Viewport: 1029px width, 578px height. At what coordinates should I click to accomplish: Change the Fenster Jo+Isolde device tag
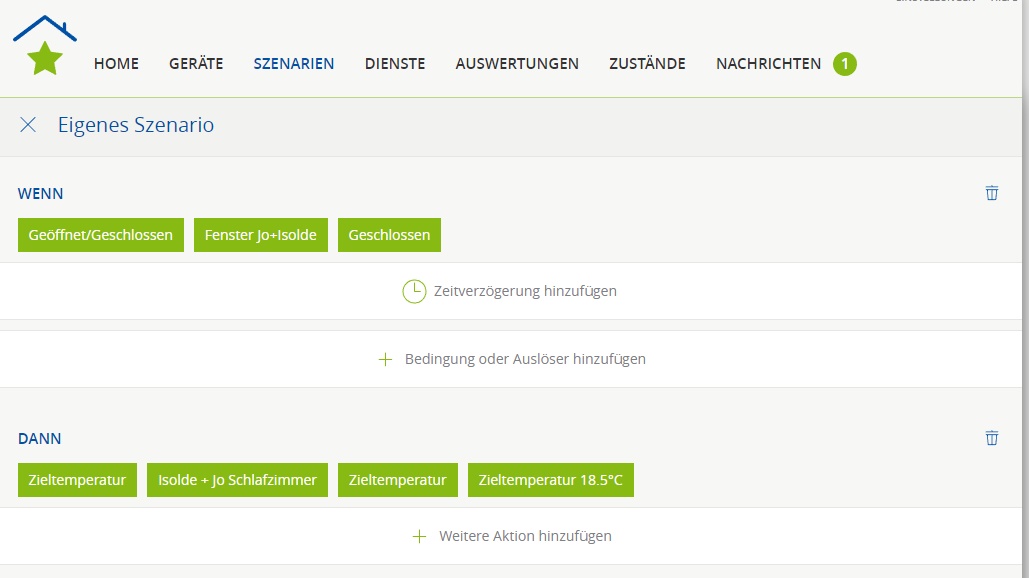point(260,235)
